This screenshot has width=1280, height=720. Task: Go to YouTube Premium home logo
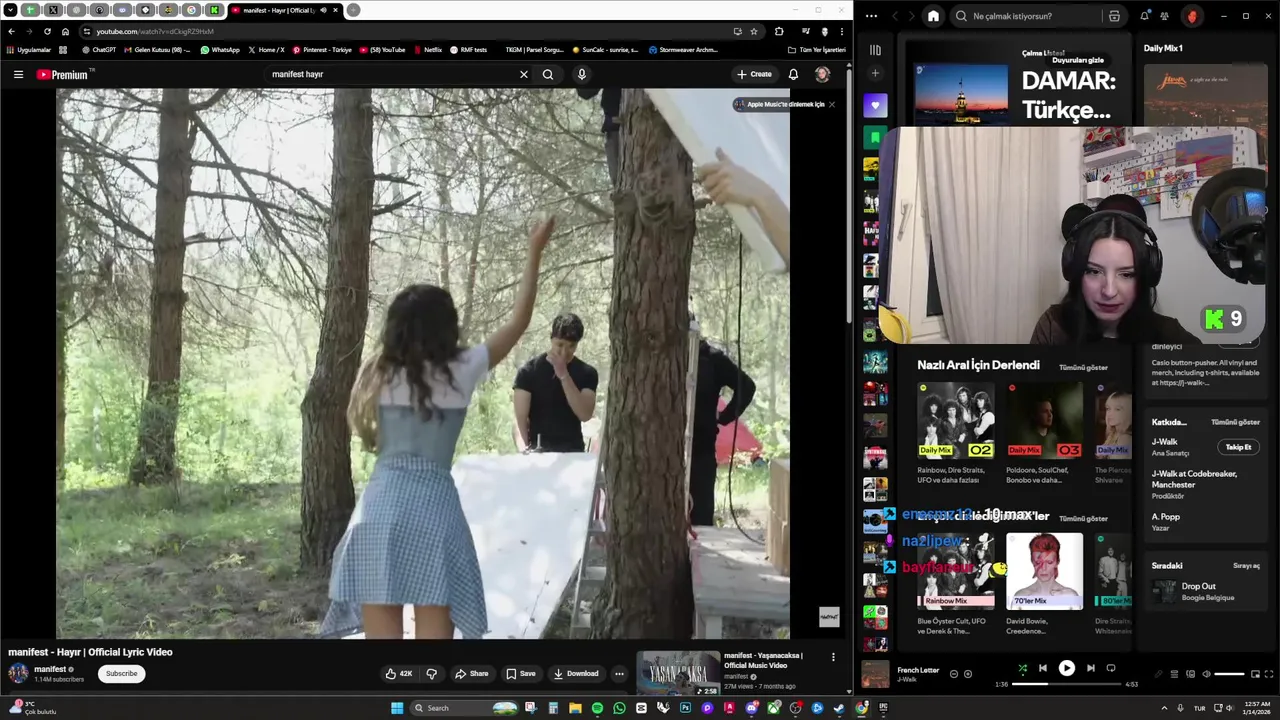click(64, 74)
